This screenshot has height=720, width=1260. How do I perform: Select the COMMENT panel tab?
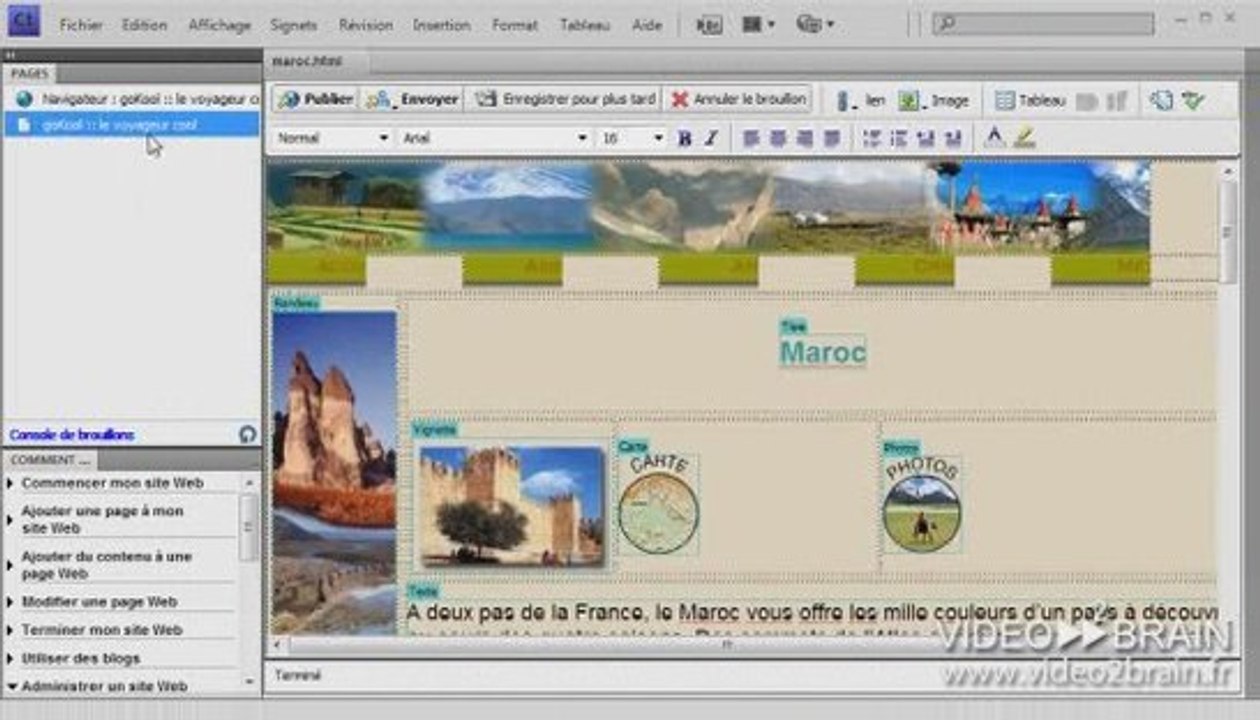(50, 460)
